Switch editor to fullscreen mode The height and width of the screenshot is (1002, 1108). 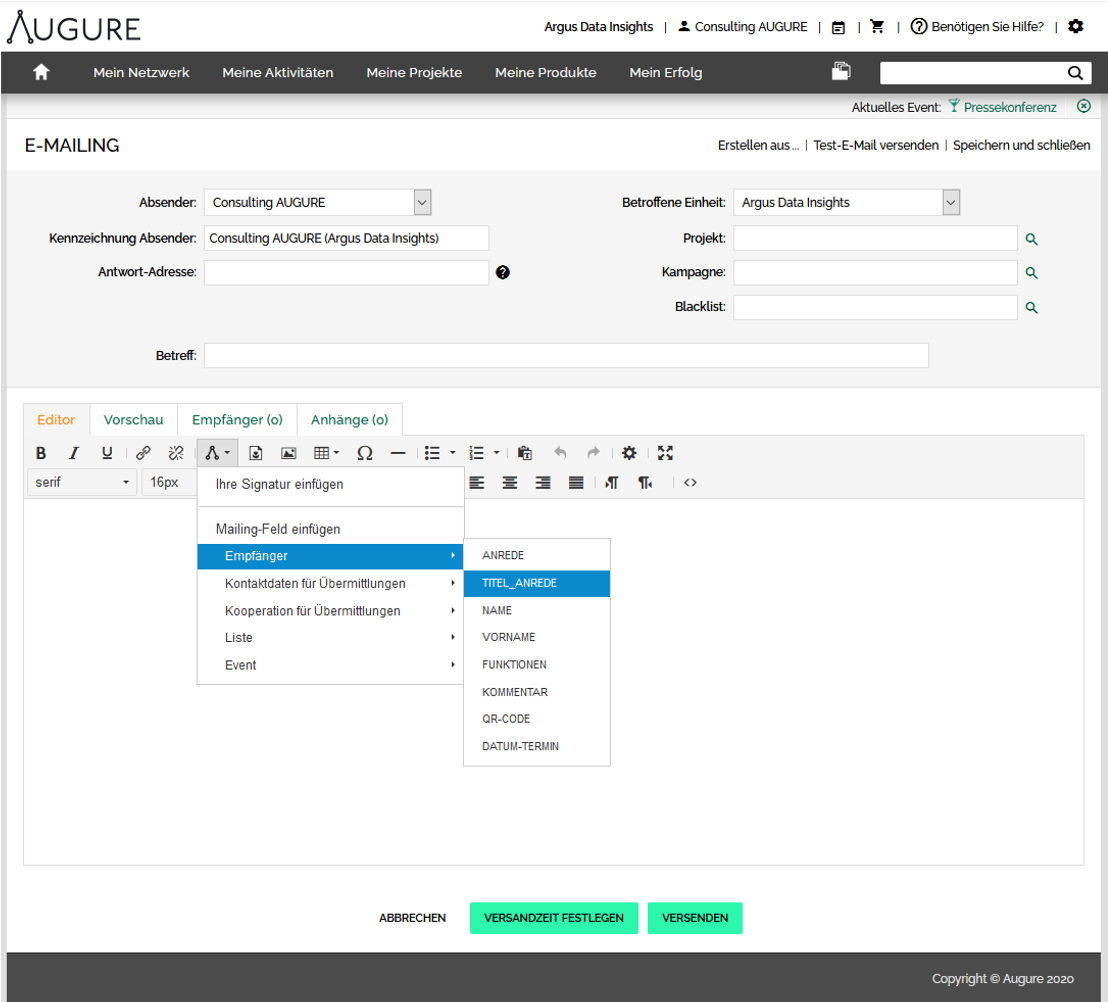pos(665,453)
